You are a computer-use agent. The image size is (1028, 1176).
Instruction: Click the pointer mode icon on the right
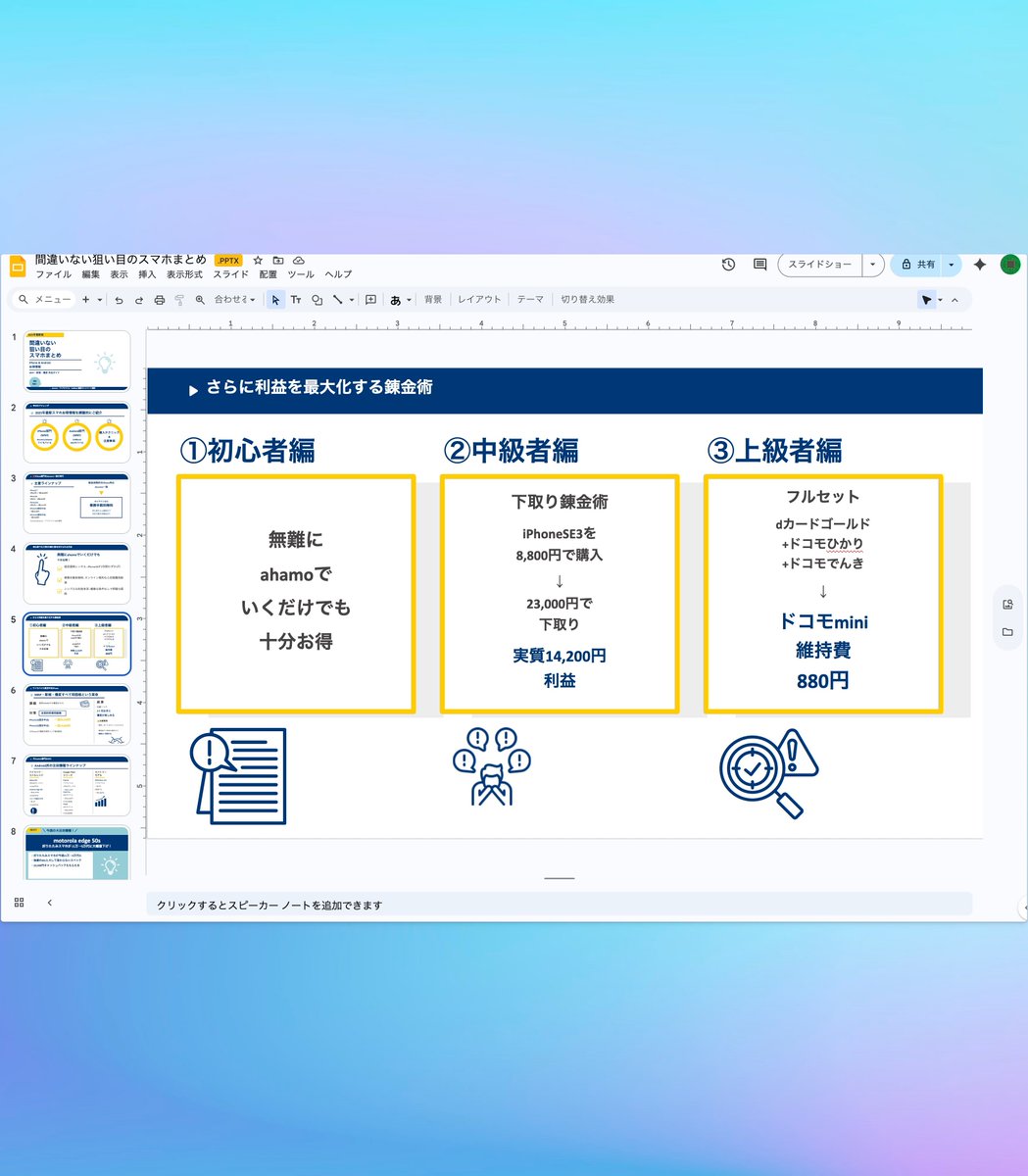(x=926, y=300)
